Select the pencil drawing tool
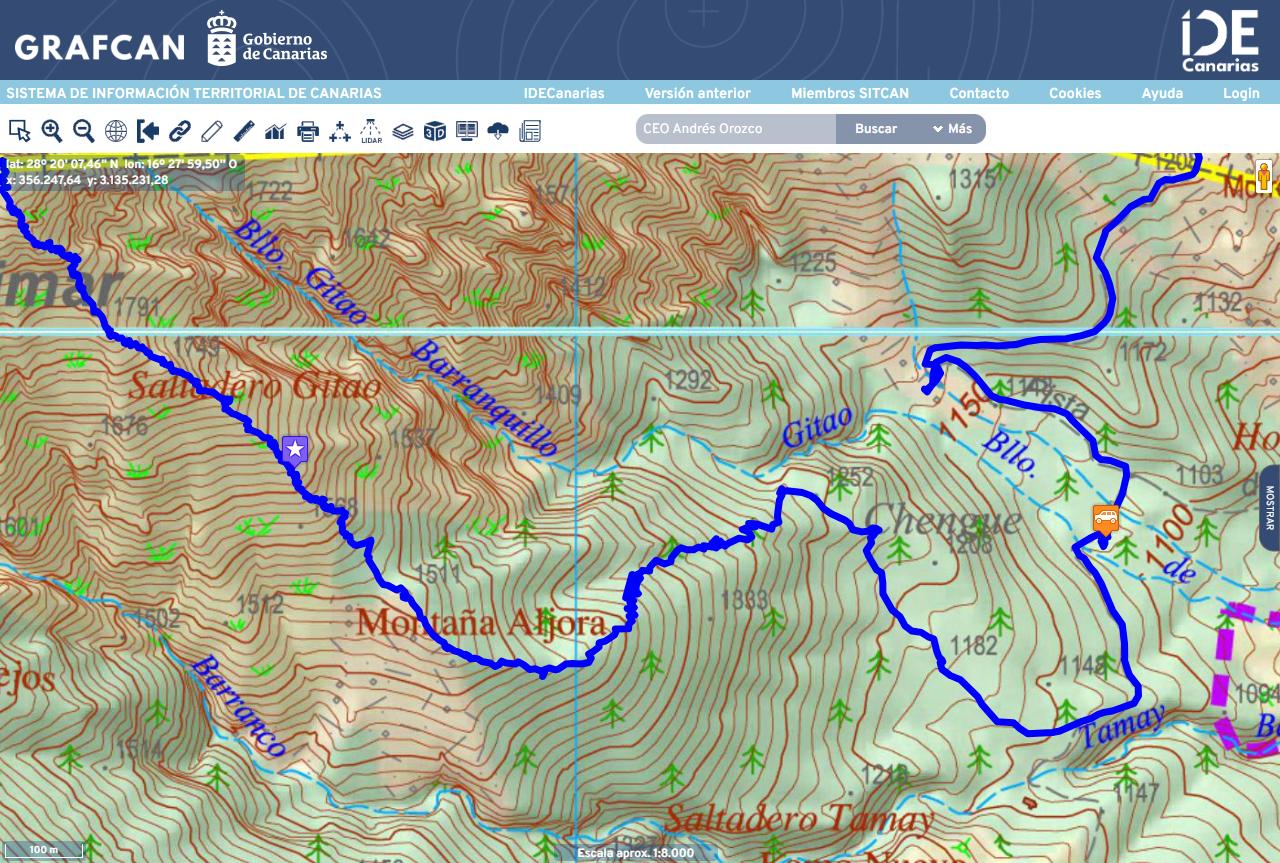The image size is (1280, 863). (211, 130)
